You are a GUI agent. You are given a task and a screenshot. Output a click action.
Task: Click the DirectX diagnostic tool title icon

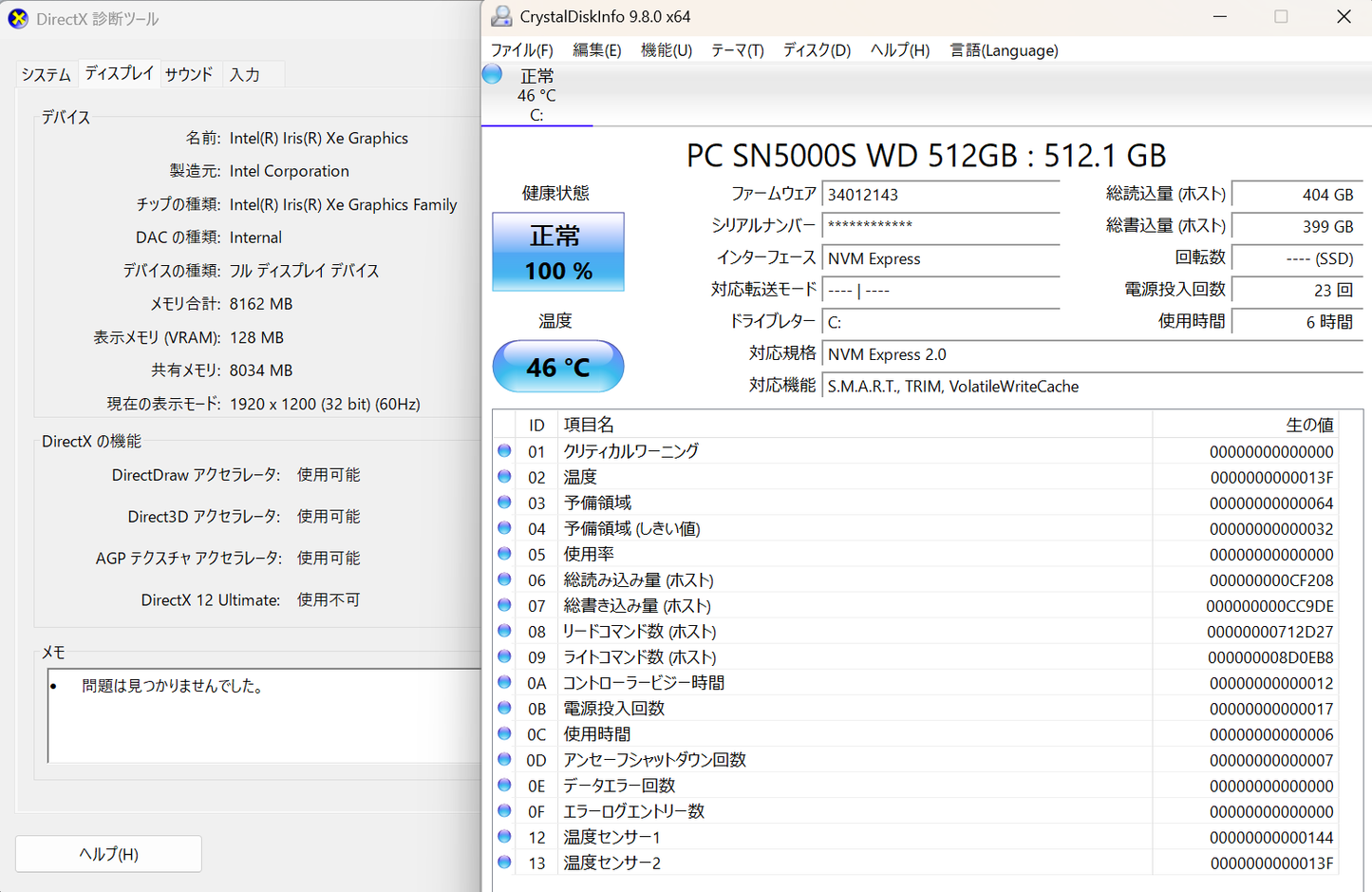tap(18, 19)
